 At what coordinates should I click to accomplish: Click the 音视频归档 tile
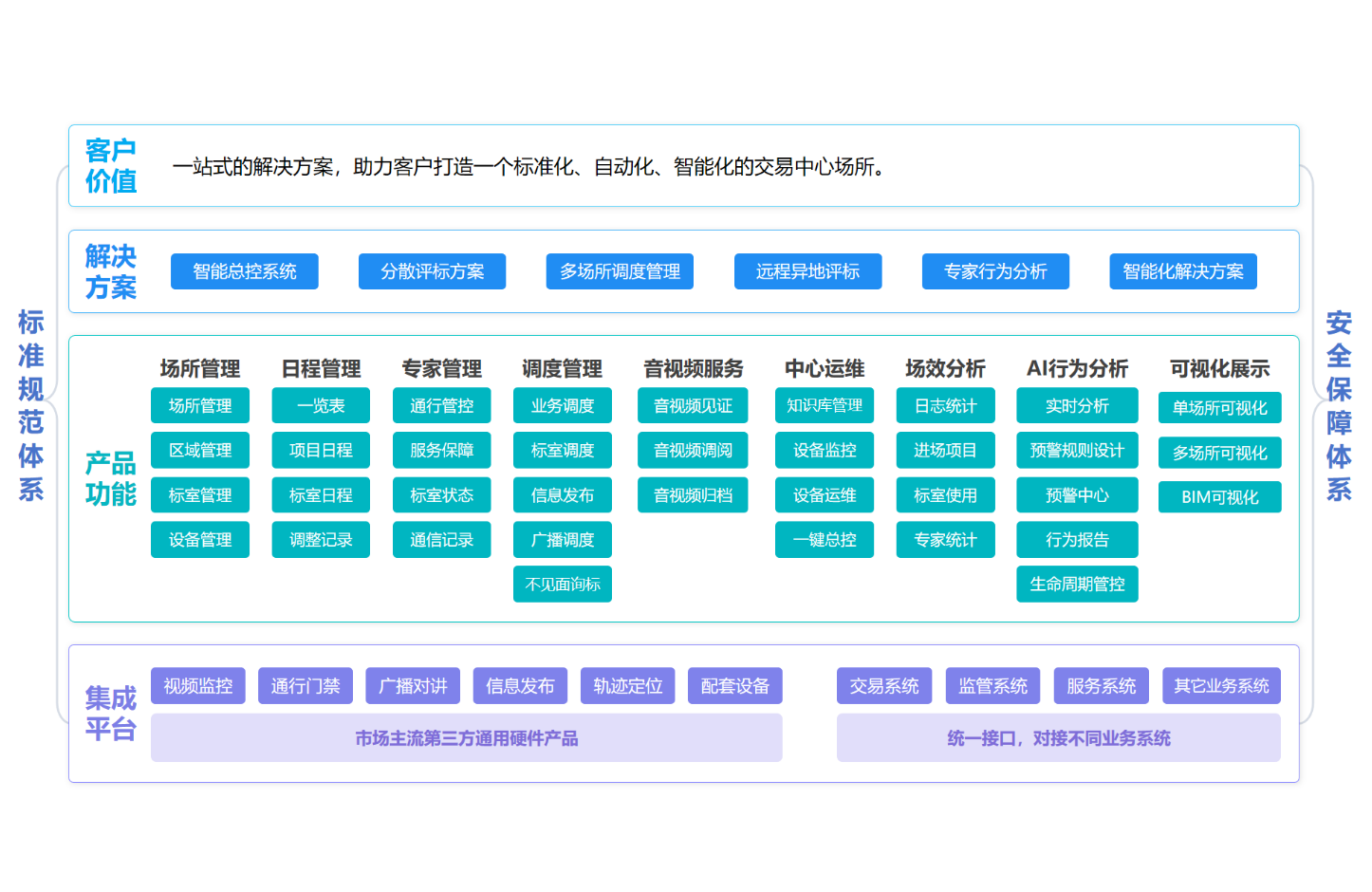pos(693,494)
